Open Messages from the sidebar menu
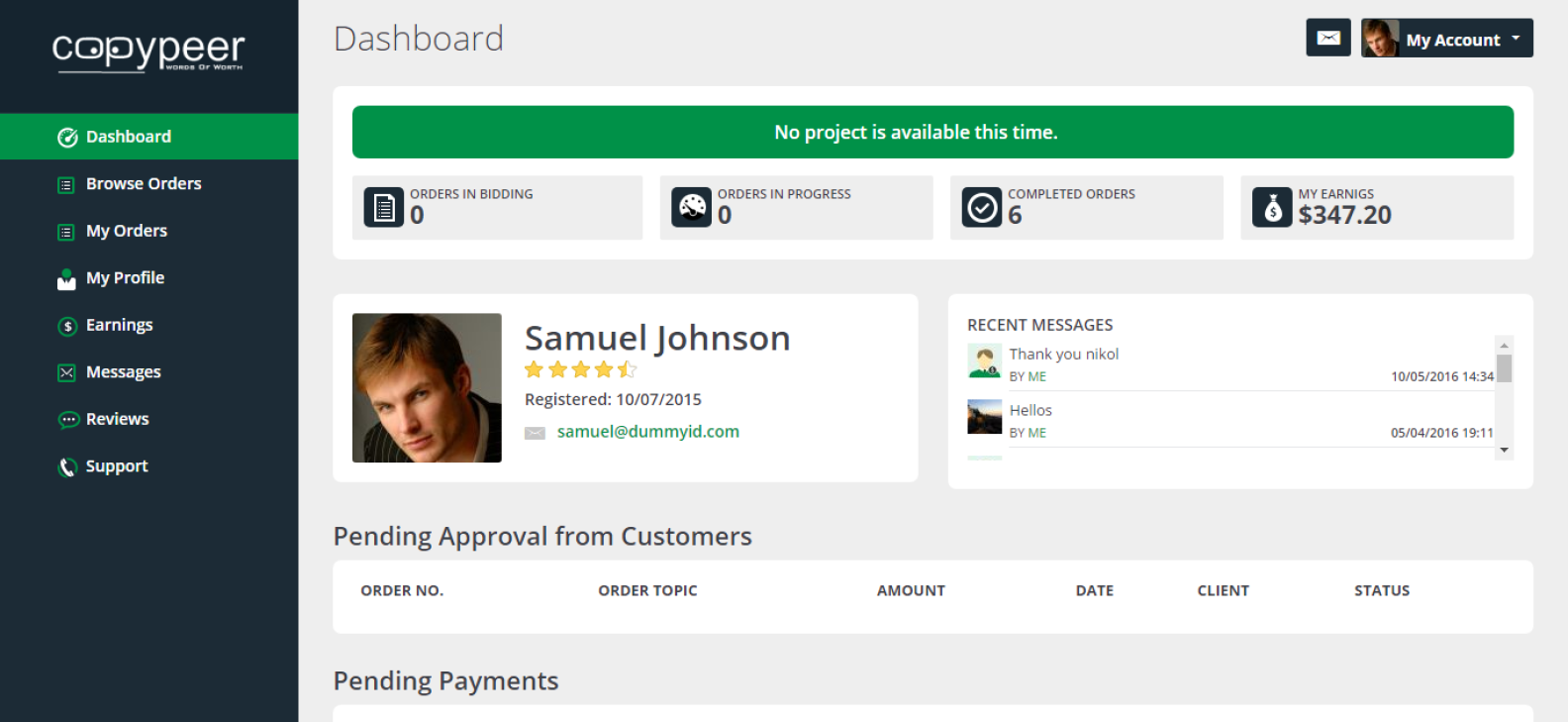The width and height of the screenshot is (1568, 722). coord(123,372)
